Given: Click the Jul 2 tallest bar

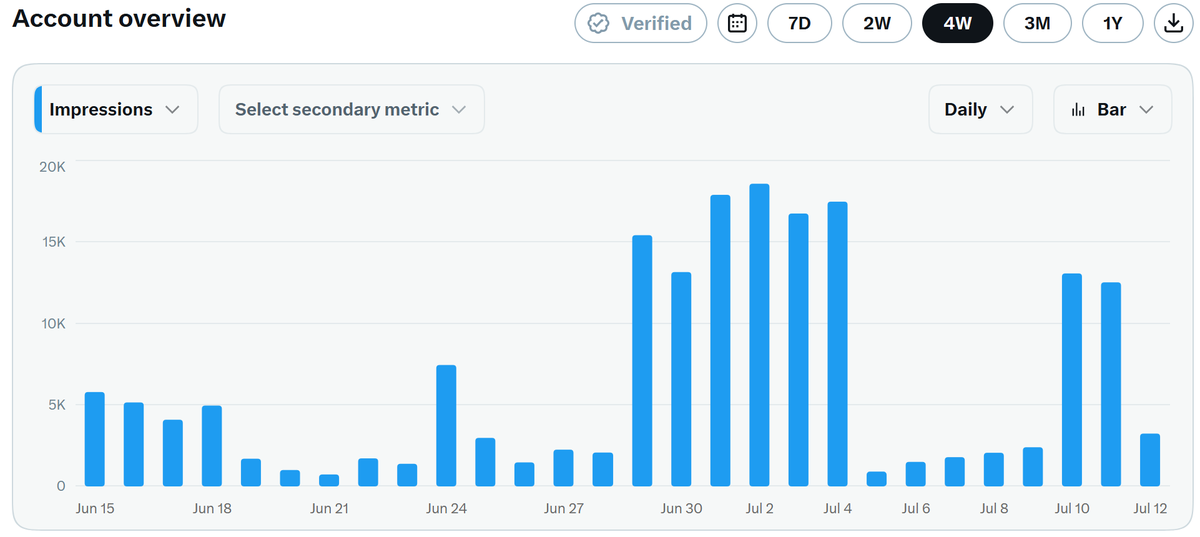Looking at the screenshot, I should pyautogui.click(x=759, y=335).
